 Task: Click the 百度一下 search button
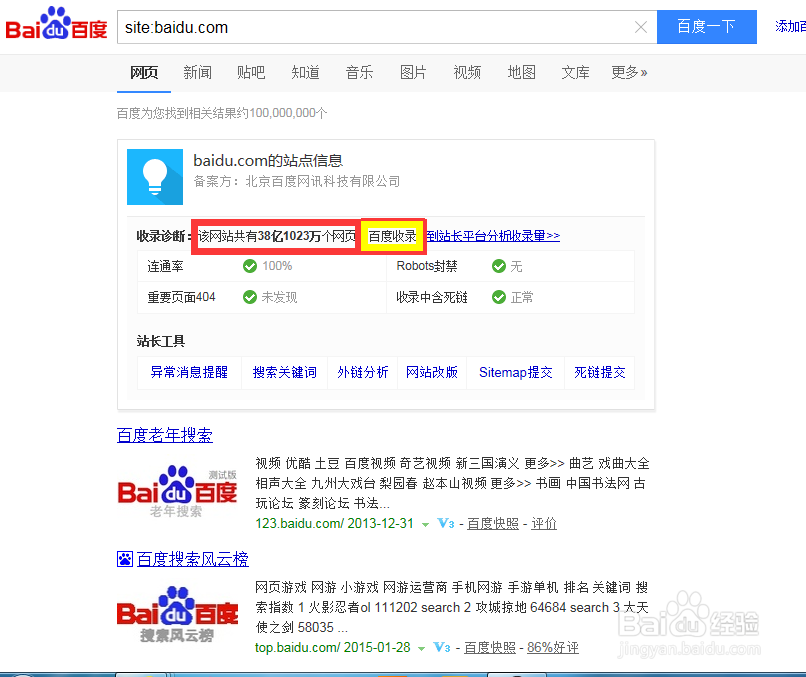[707, 27]
